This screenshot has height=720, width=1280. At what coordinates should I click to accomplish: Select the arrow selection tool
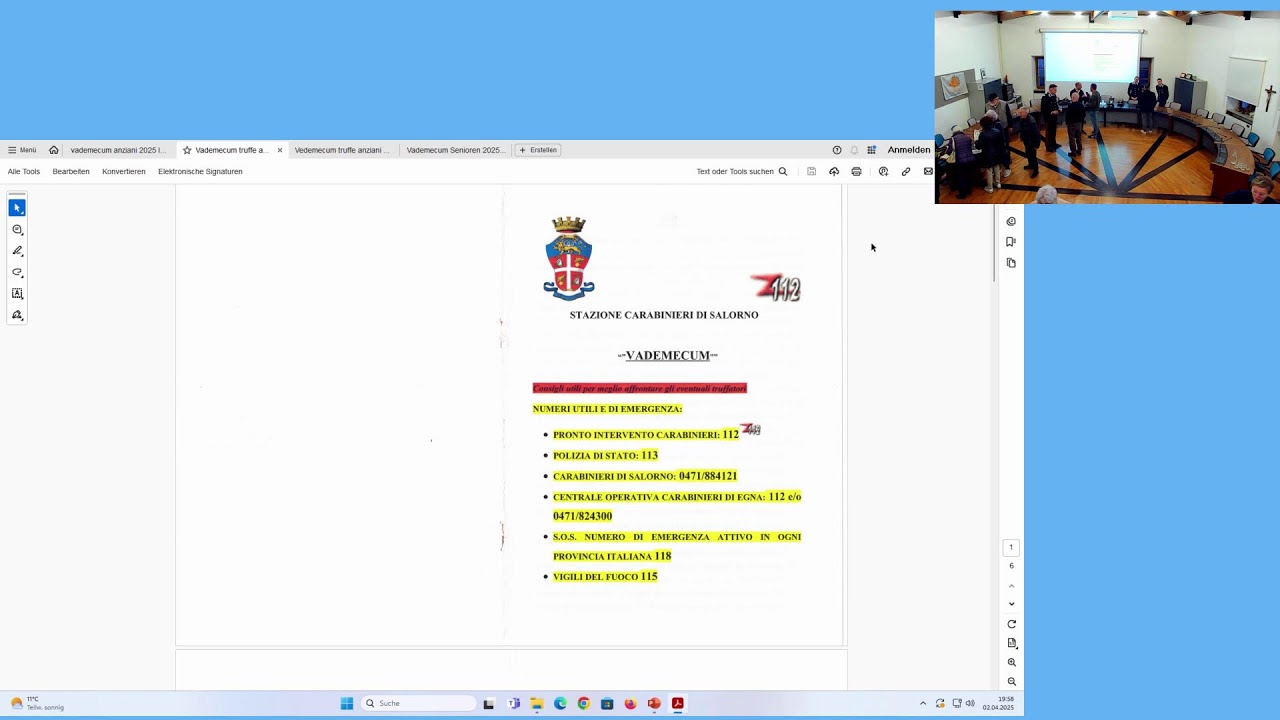17,208
